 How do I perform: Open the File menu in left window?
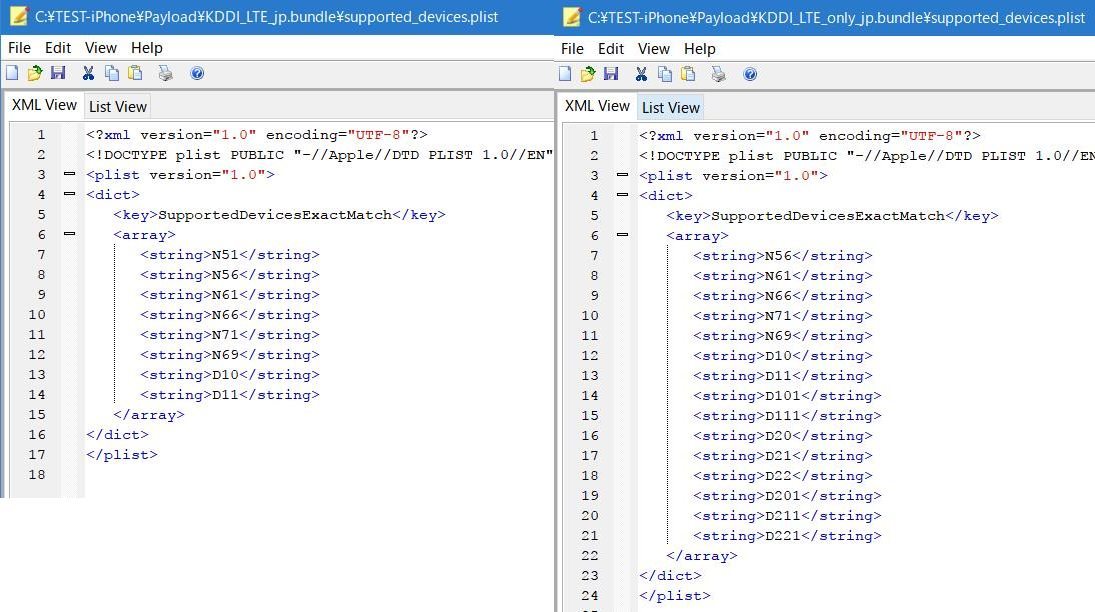pos(19,47)
